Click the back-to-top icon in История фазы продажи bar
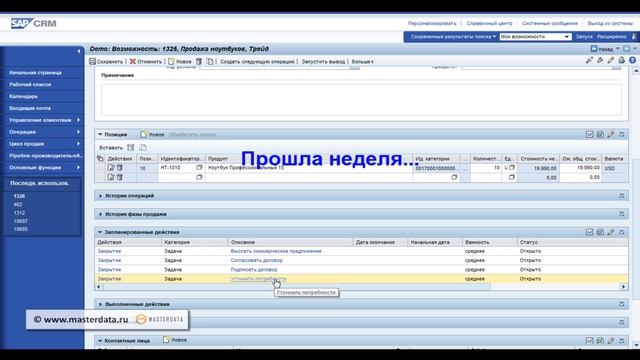This screenshot has width=640, height=360. coord(622,214)
